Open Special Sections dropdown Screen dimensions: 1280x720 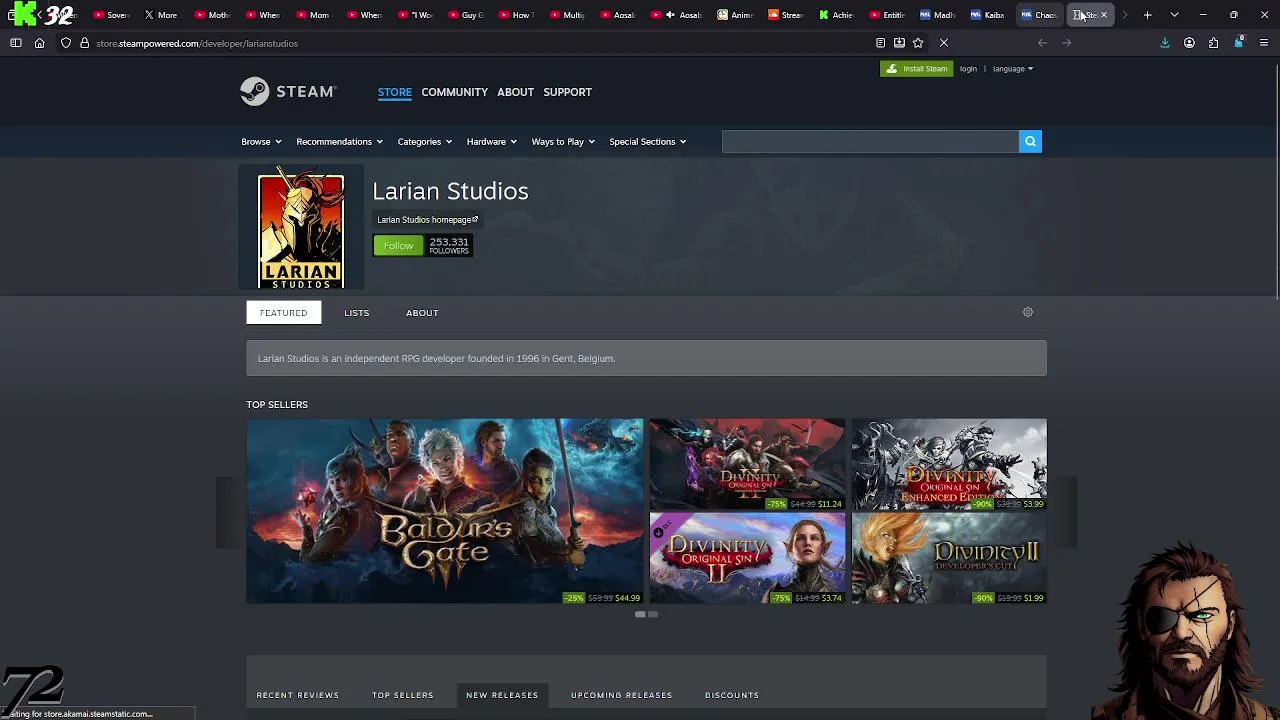point(647,141)
